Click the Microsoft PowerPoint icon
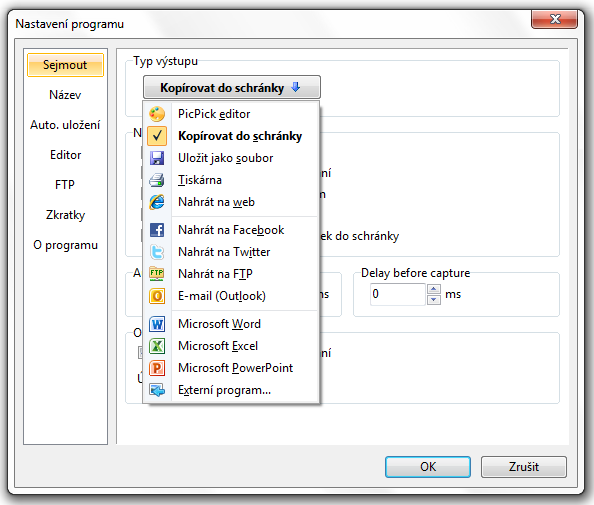The image size is (594, 505). point(157,368)
